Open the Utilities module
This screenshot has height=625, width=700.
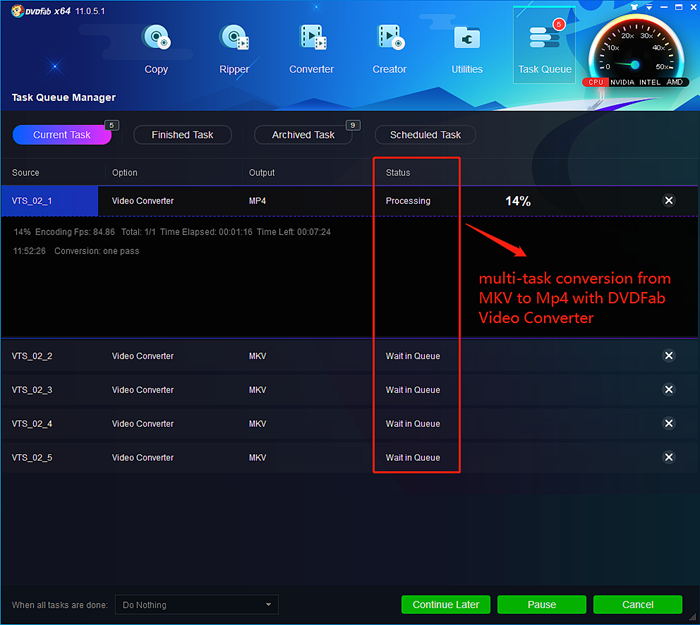(467, 49)
